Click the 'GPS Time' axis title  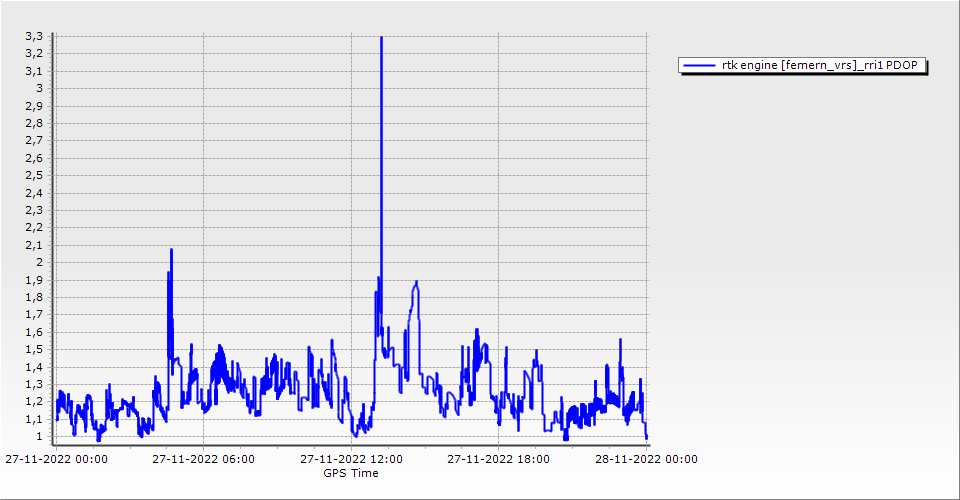coord(351,473)
